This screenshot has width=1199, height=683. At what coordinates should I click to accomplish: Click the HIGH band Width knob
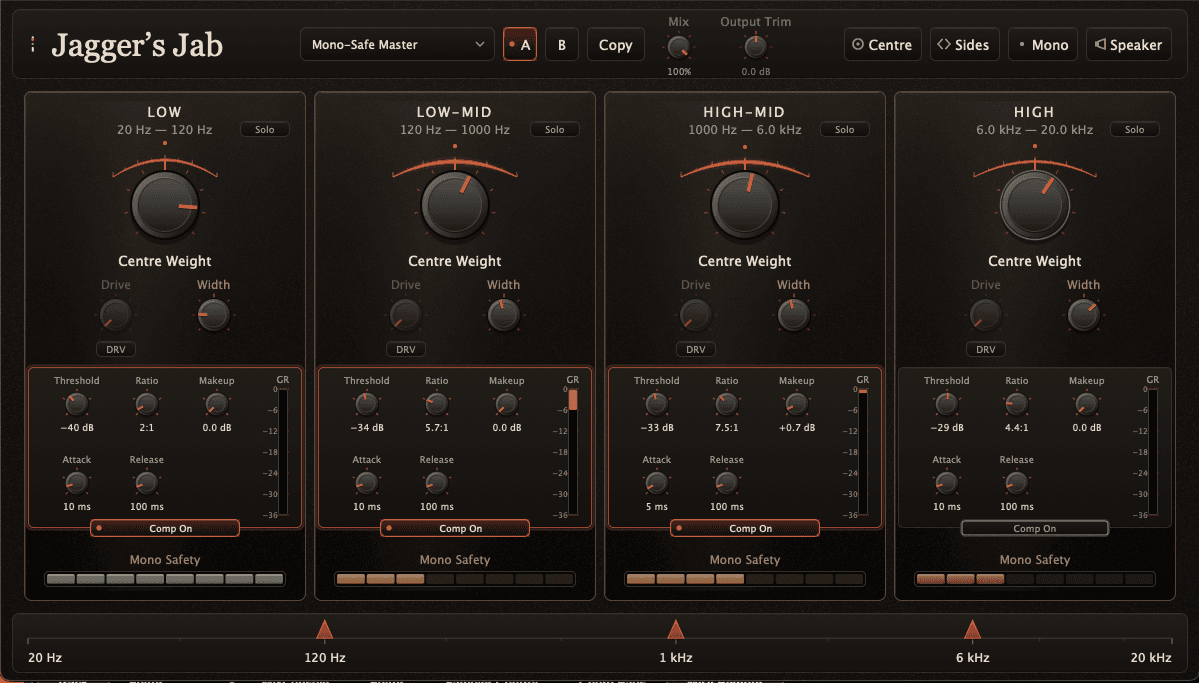click(1083, 314)
